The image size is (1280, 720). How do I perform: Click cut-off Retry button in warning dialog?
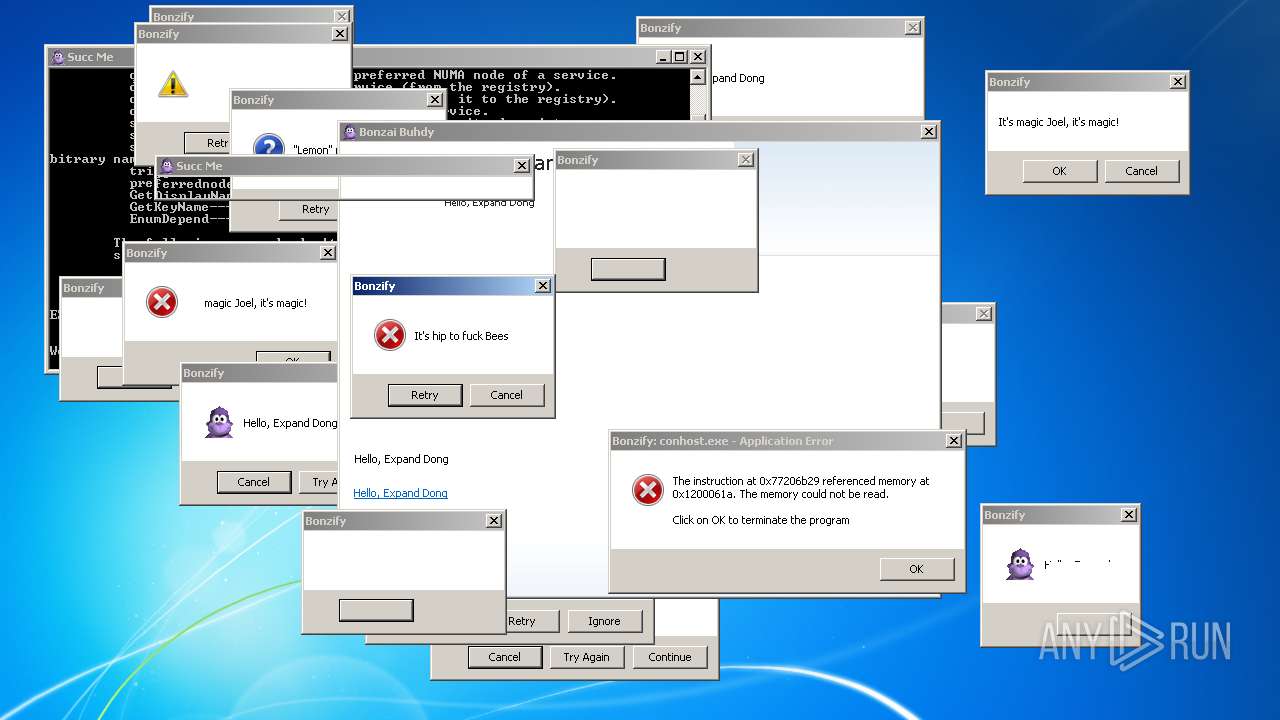point(208,143)
